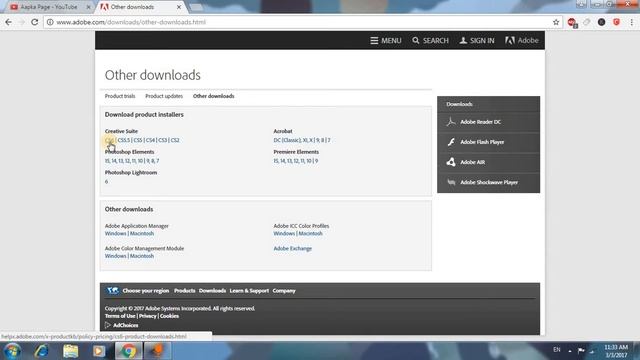This screenshot has width=640, height=360.
Task: Click Downloads in the footer
Action: click(x=212, y=291)
